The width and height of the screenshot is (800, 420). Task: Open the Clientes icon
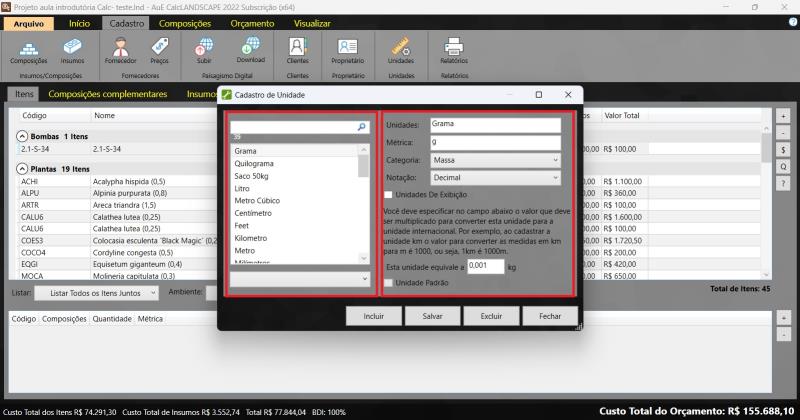point(297,52)
